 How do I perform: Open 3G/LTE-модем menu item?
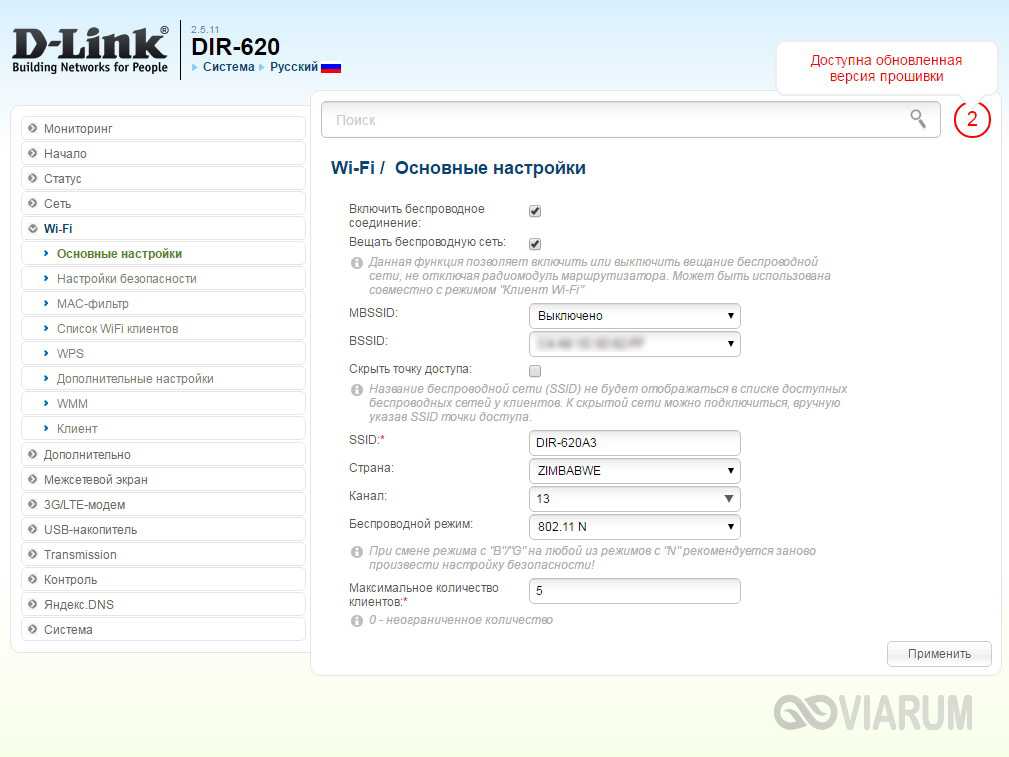click(x=163, y=505)
